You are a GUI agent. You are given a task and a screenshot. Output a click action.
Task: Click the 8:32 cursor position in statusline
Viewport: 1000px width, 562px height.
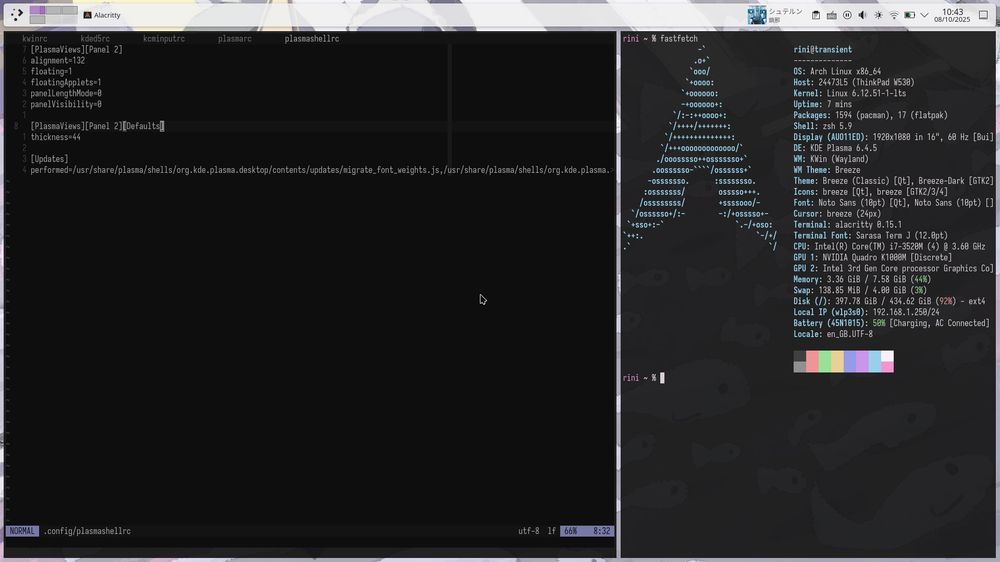[601, 531]
